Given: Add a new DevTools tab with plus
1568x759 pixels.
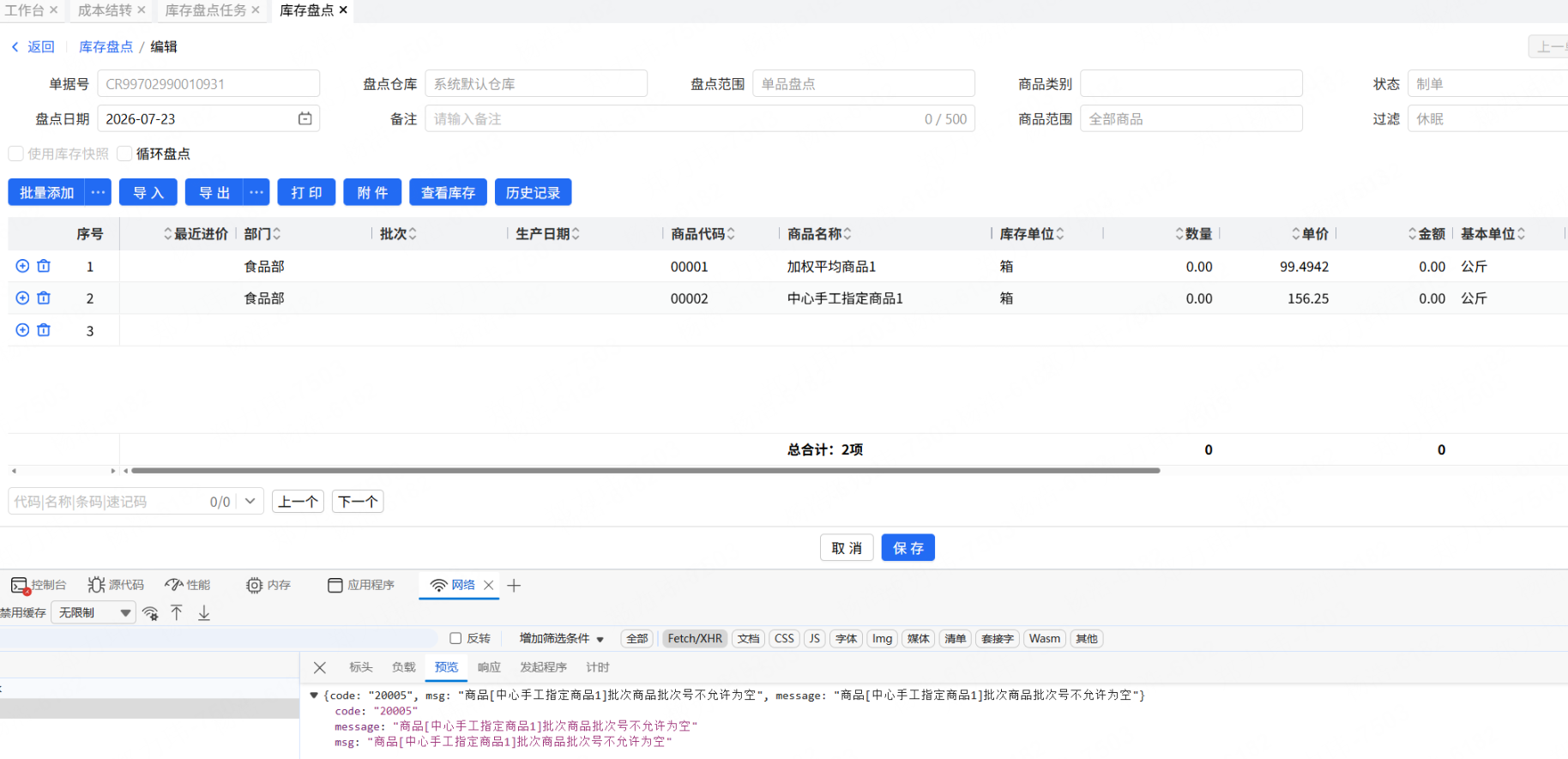Looking at the screenshot, I should (x=514, y=585).
